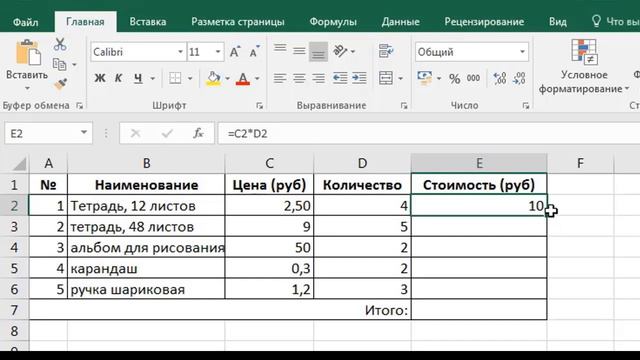Screen dimensions: 640x360
Task: Select row 7 header
Action: click(14, 310)
